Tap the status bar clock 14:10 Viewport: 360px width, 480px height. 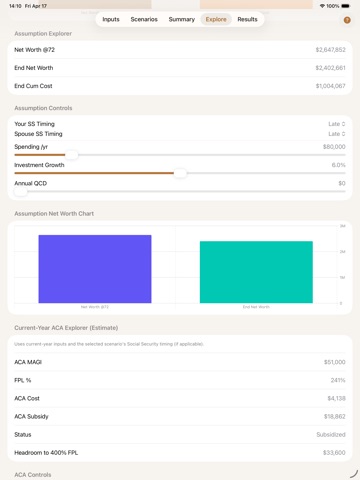coord(15,6)
